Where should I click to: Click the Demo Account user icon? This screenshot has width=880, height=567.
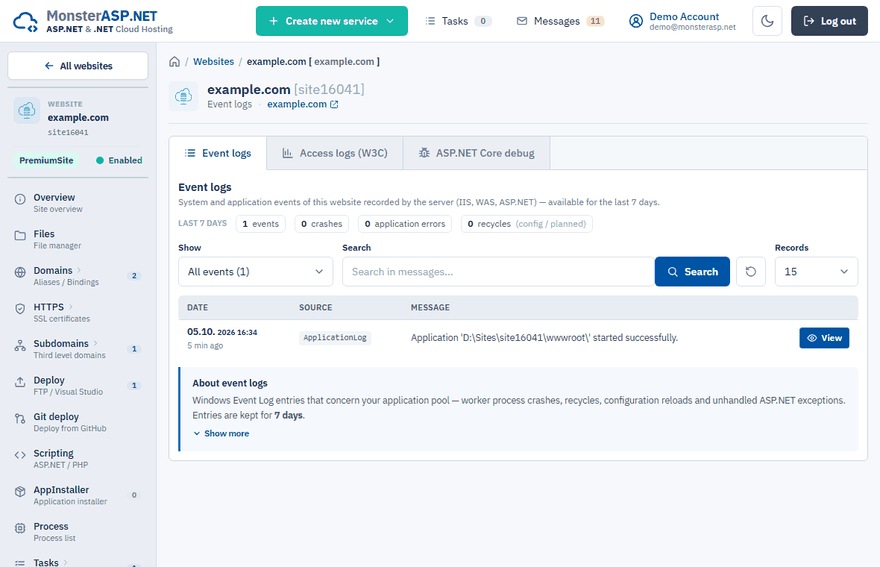pyautogui.click(x=635, y=21)
